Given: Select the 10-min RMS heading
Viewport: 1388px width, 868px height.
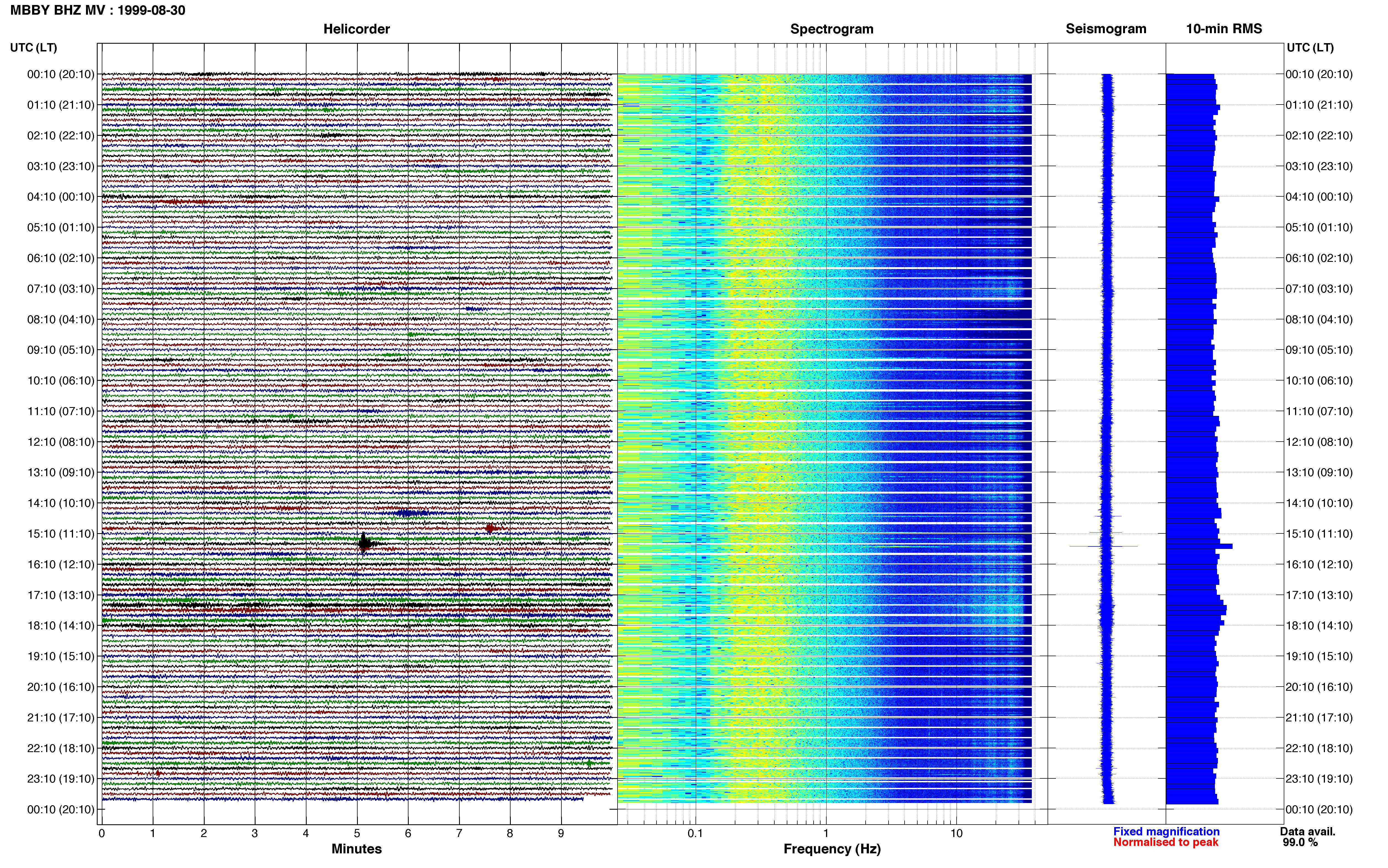Looking at the screenshot, I should [x=1224, y=29].
